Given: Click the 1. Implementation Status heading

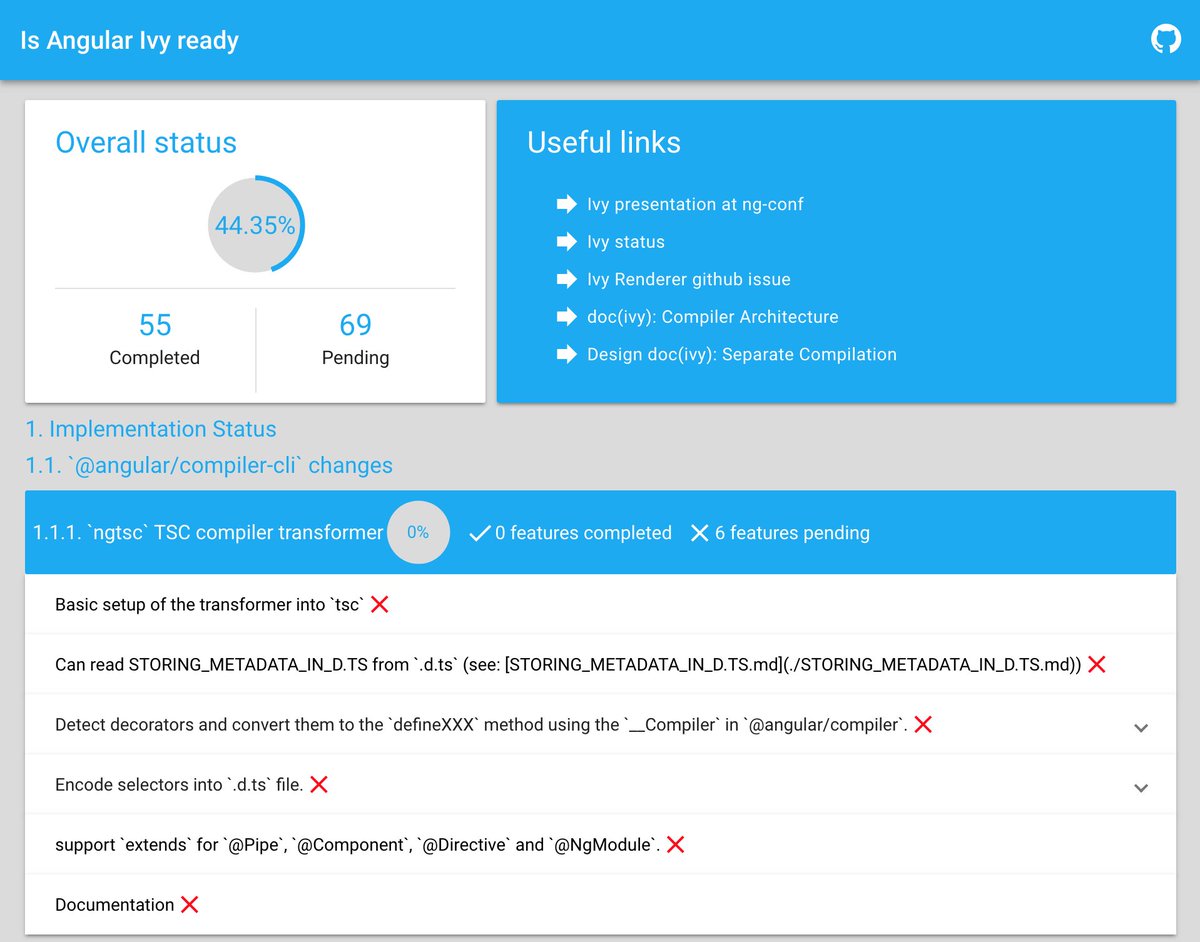Looking at the screenshot, I should pos(151,429).
